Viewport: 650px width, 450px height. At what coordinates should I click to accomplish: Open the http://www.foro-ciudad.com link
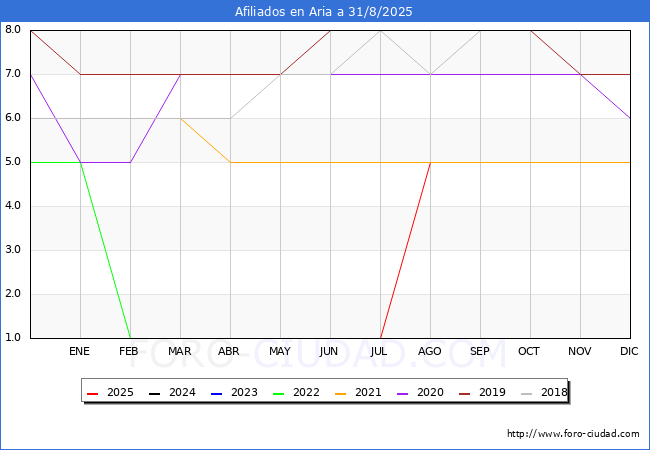(573, 434)
